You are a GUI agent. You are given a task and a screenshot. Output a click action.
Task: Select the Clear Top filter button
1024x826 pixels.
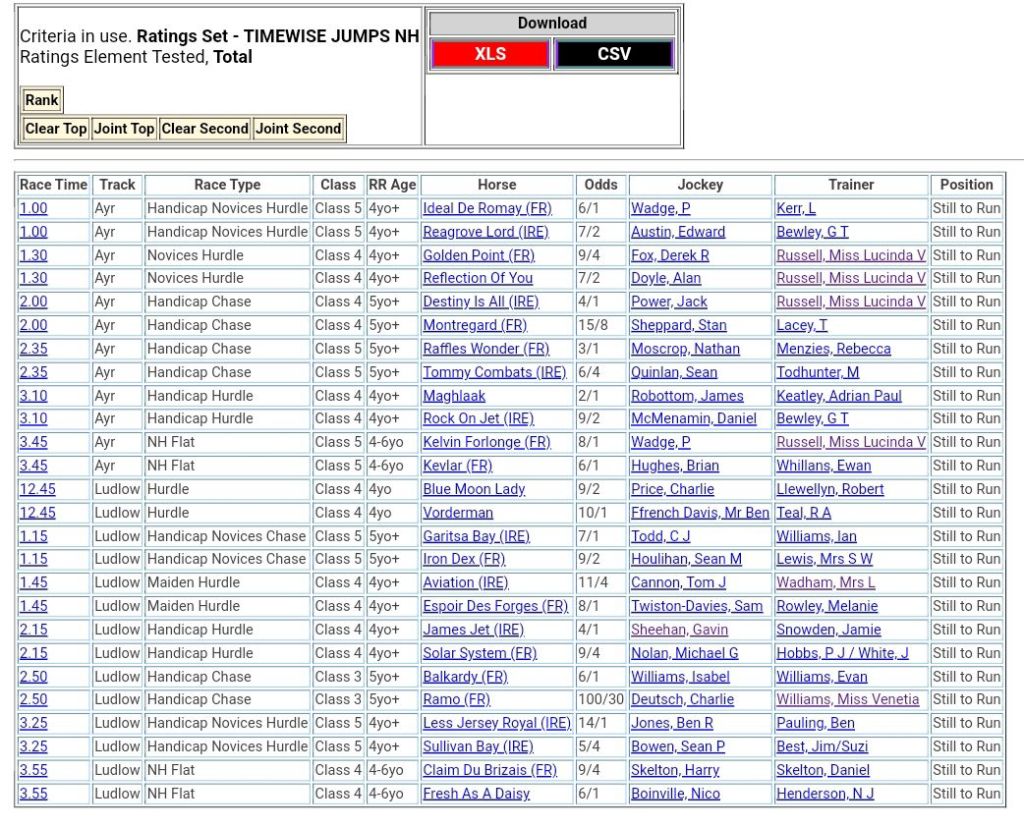click(56, 128)
